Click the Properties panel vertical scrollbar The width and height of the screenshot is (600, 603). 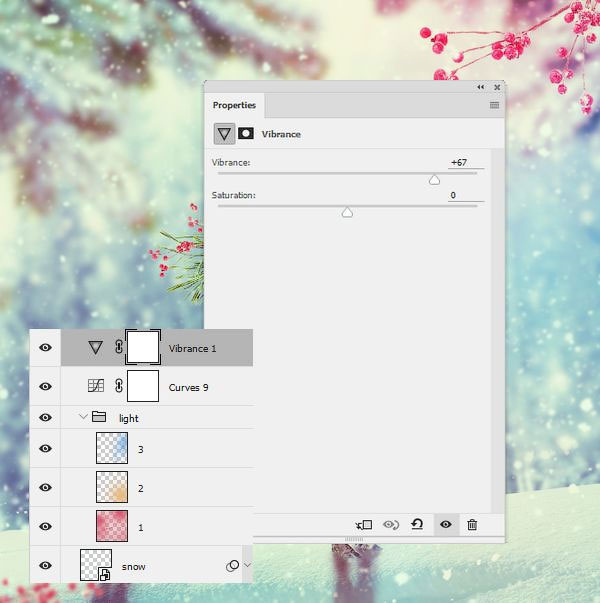point(498,331)
